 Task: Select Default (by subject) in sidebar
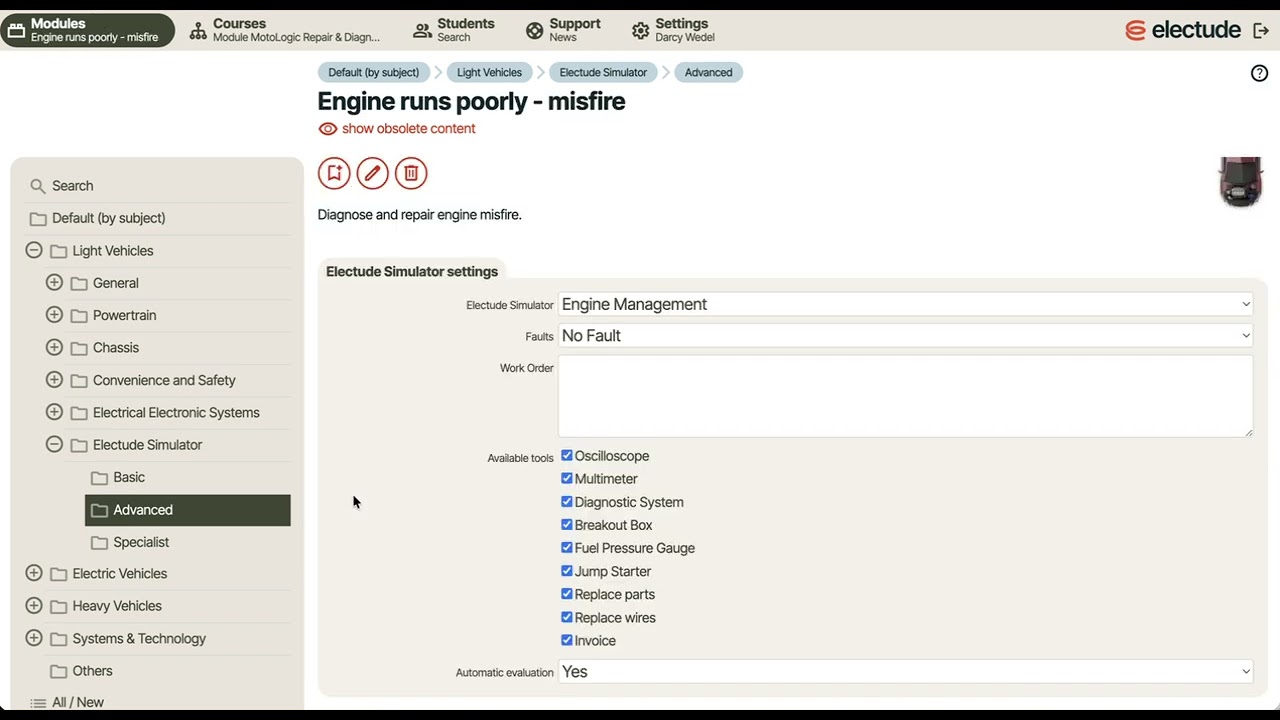pos(109,218)
